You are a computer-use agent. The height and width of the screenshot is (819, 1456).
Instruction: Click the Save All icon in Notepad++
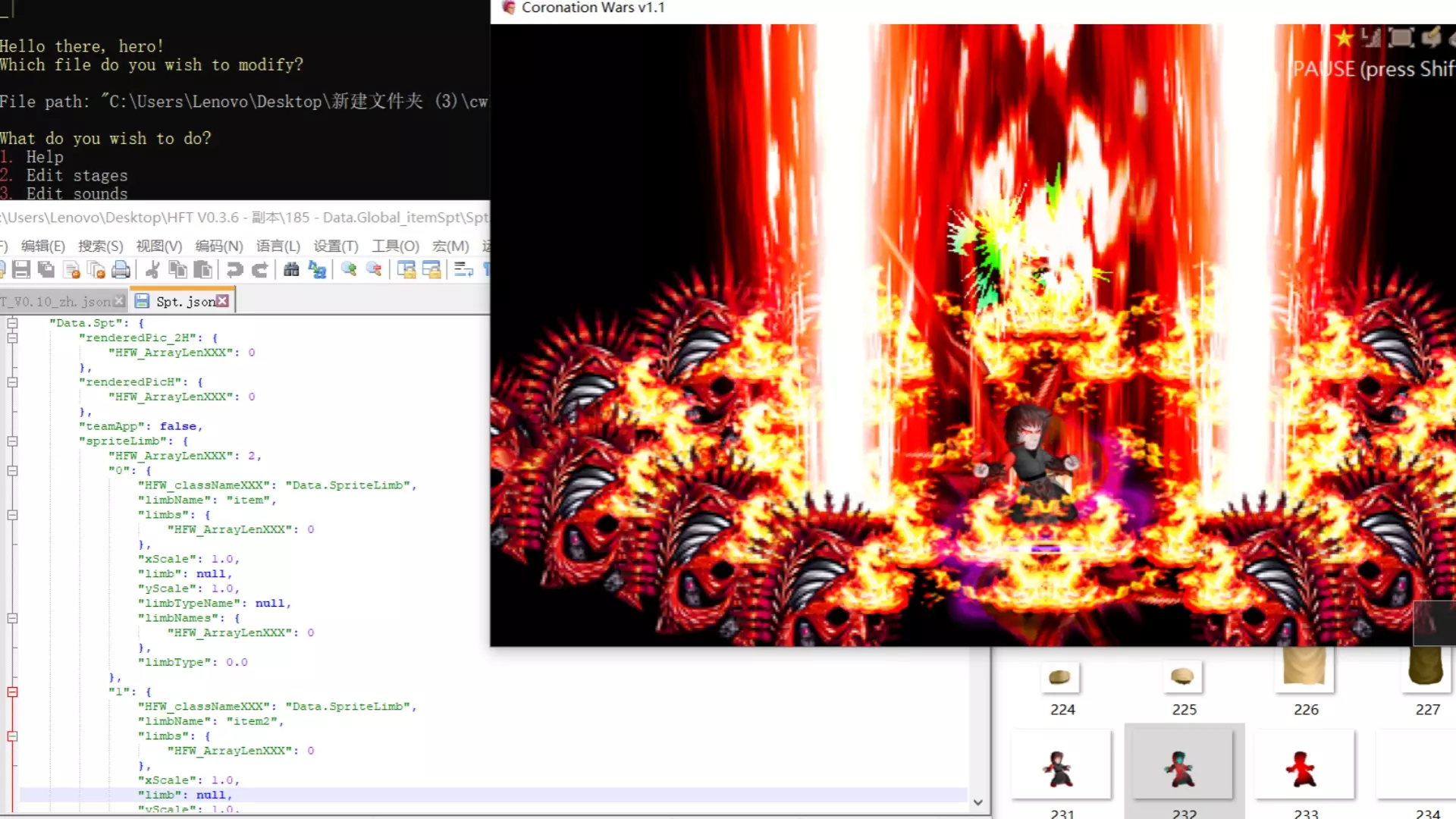pyautogui.click(x=46, y=269)
